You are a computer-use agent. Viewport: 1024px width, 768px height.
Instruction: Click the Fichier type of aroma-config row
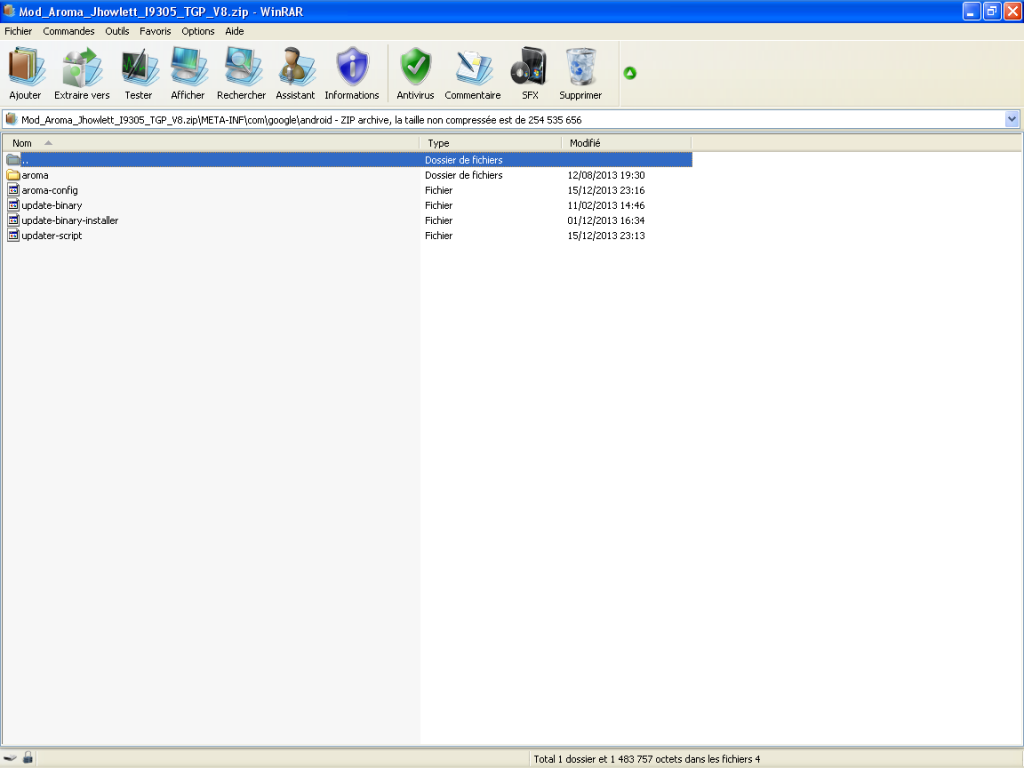[x=439, y=190]
